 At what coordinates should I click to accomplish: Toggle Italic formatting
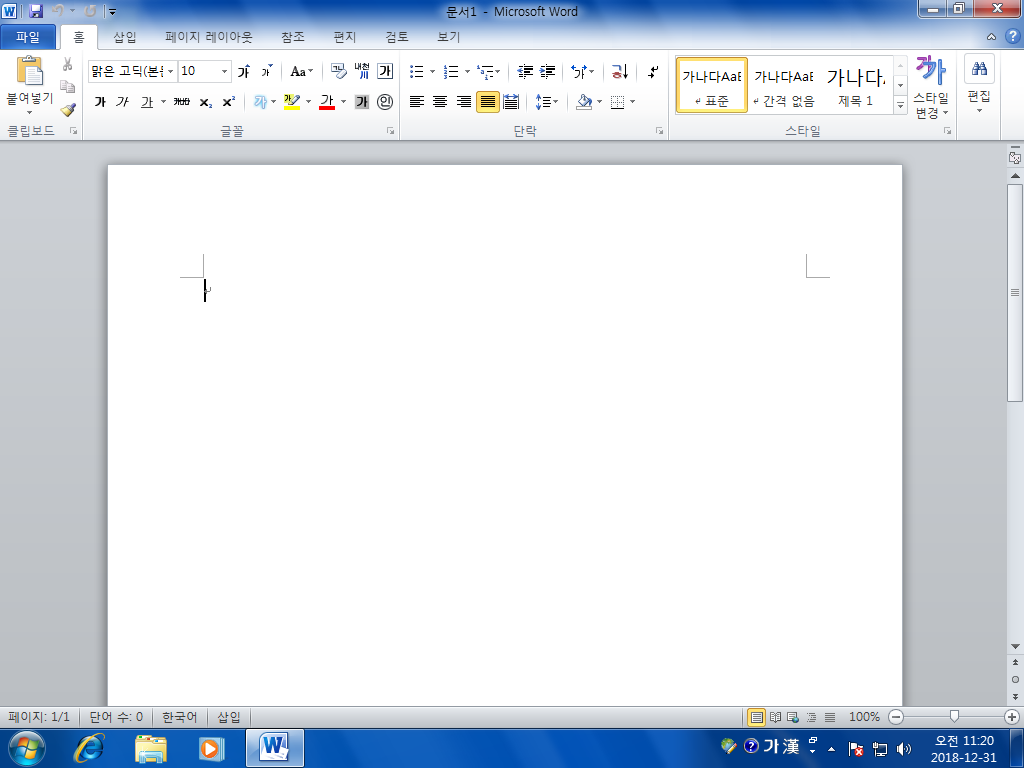point(123,102)
